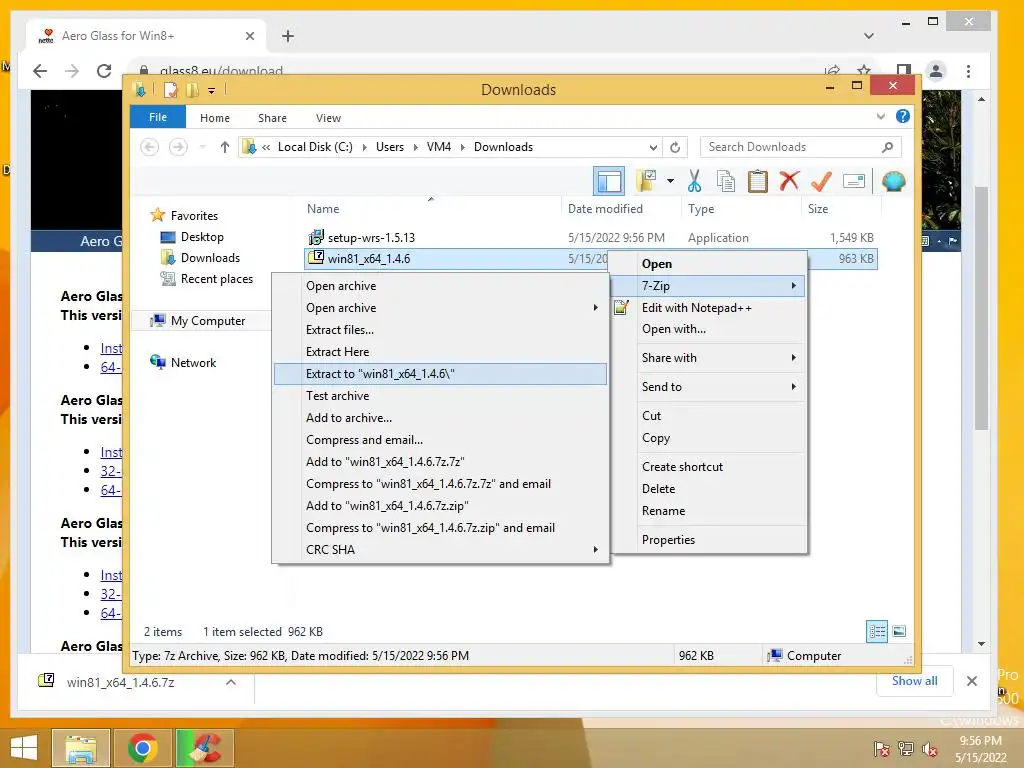Open the folder options dropdown arrow
Viewport: 1024px width, 768px height.
671,181
